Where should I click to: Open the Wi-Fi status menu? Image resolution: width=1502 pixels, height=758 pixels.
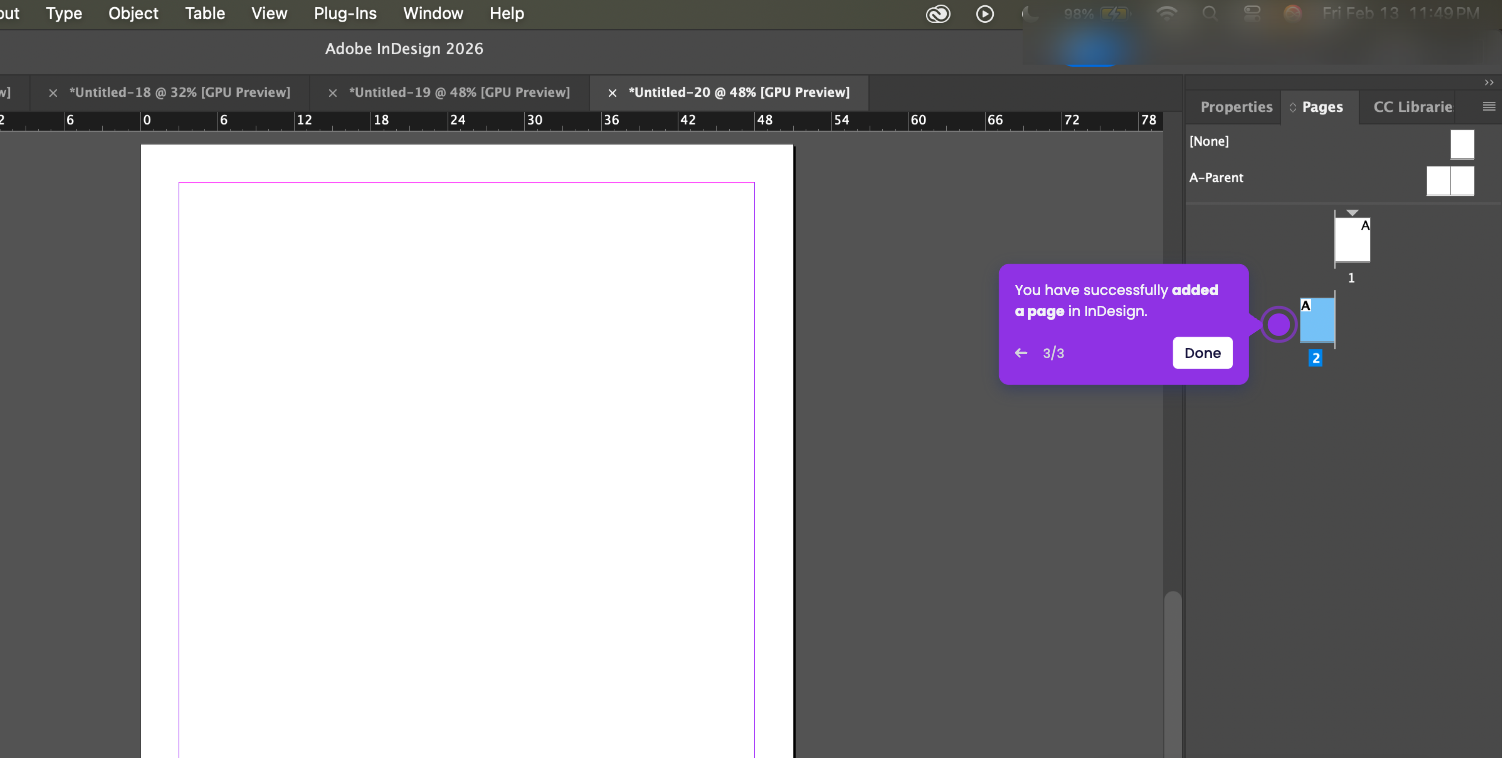point(1166,14)
